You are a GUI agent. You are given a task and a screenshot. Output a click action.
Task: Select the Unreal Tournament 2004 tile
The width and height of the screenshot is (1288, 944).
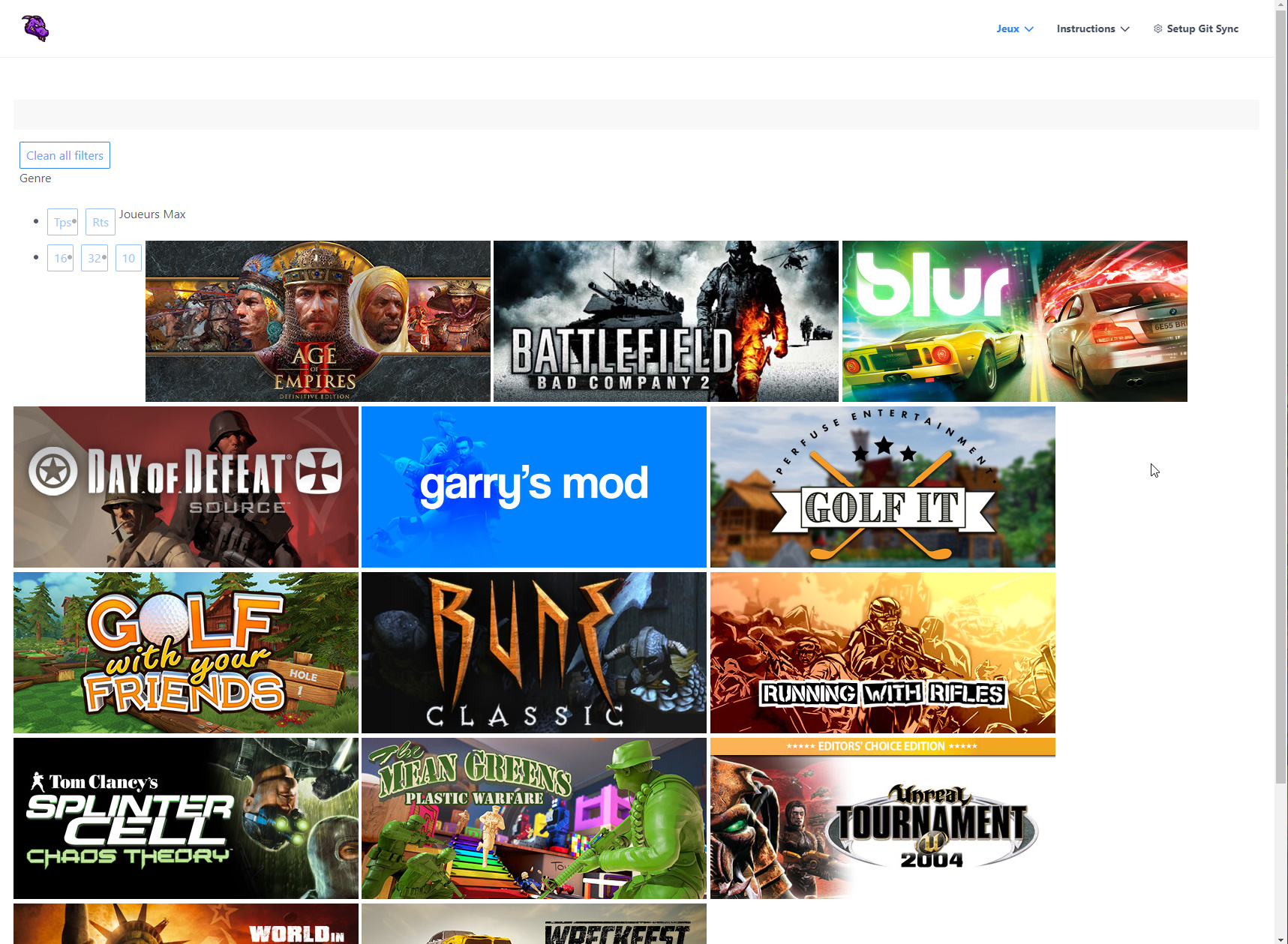tap(883, 818)
